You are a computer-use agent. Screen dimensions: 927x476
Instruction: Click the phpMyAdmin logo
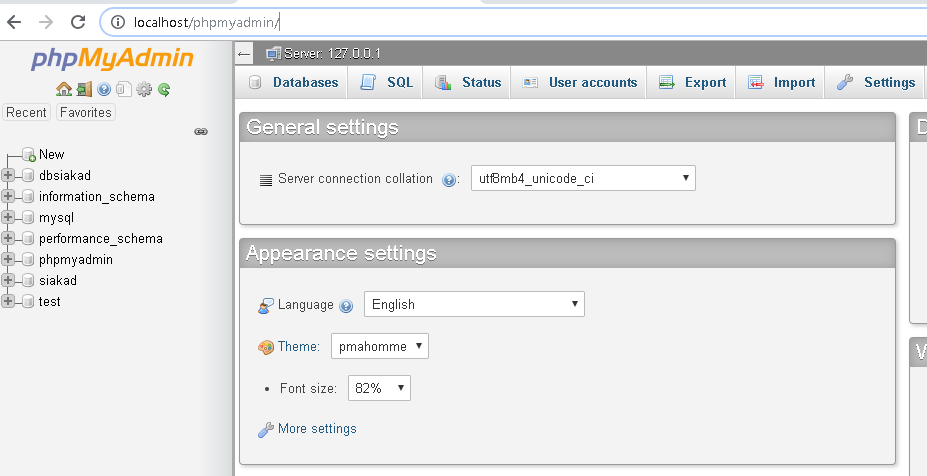[112, 59]
